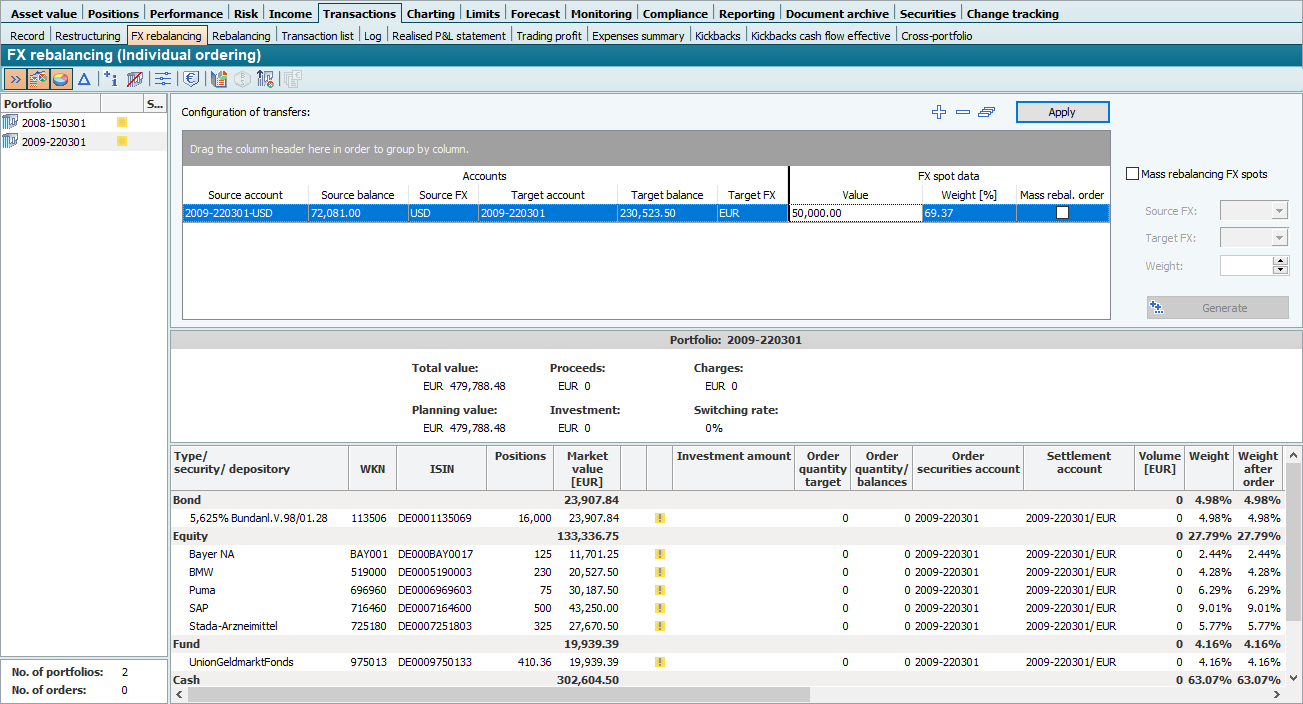Enable Mass rebalancing FX spots checkbox
The height and width of the screenshot is (704, 1303).
[1132, 174]
